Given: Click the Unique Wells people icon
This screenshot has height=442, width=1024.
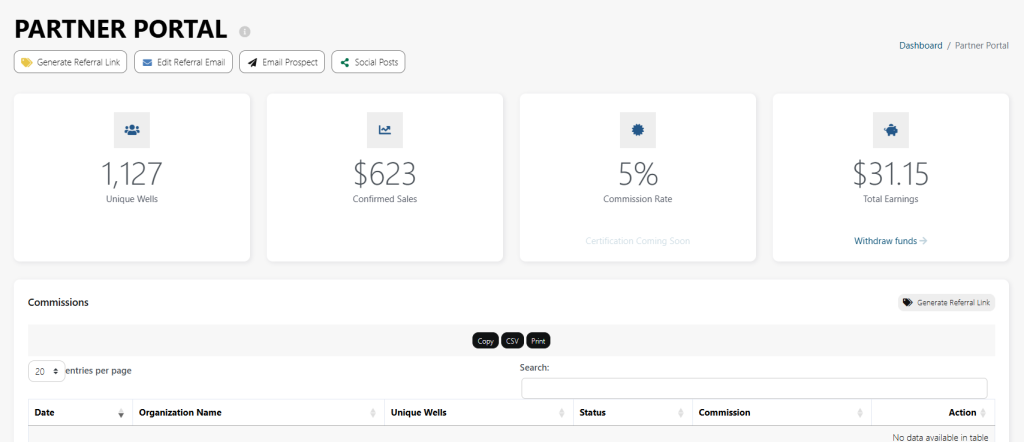Looking at the screenshot, I should coord(132,130).
